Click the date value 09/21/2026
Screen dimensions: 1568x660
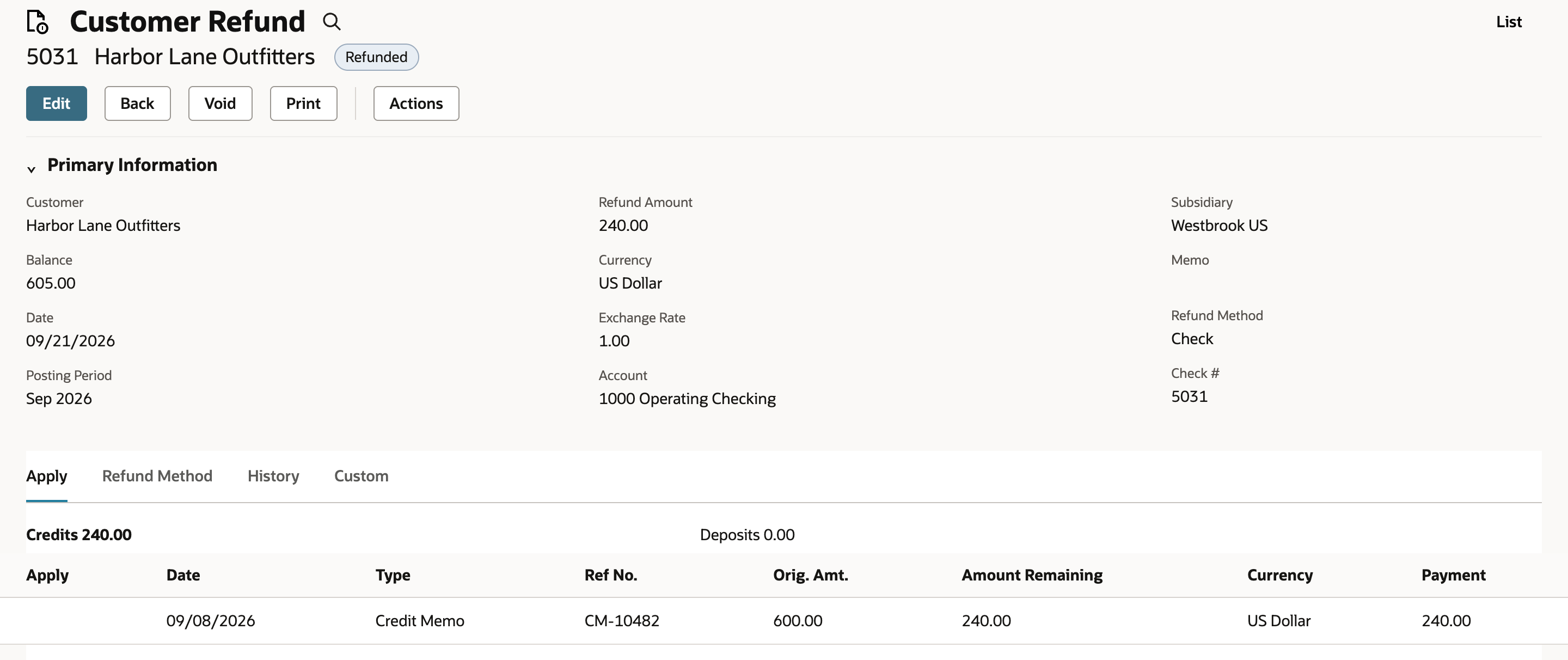[71, 341]
